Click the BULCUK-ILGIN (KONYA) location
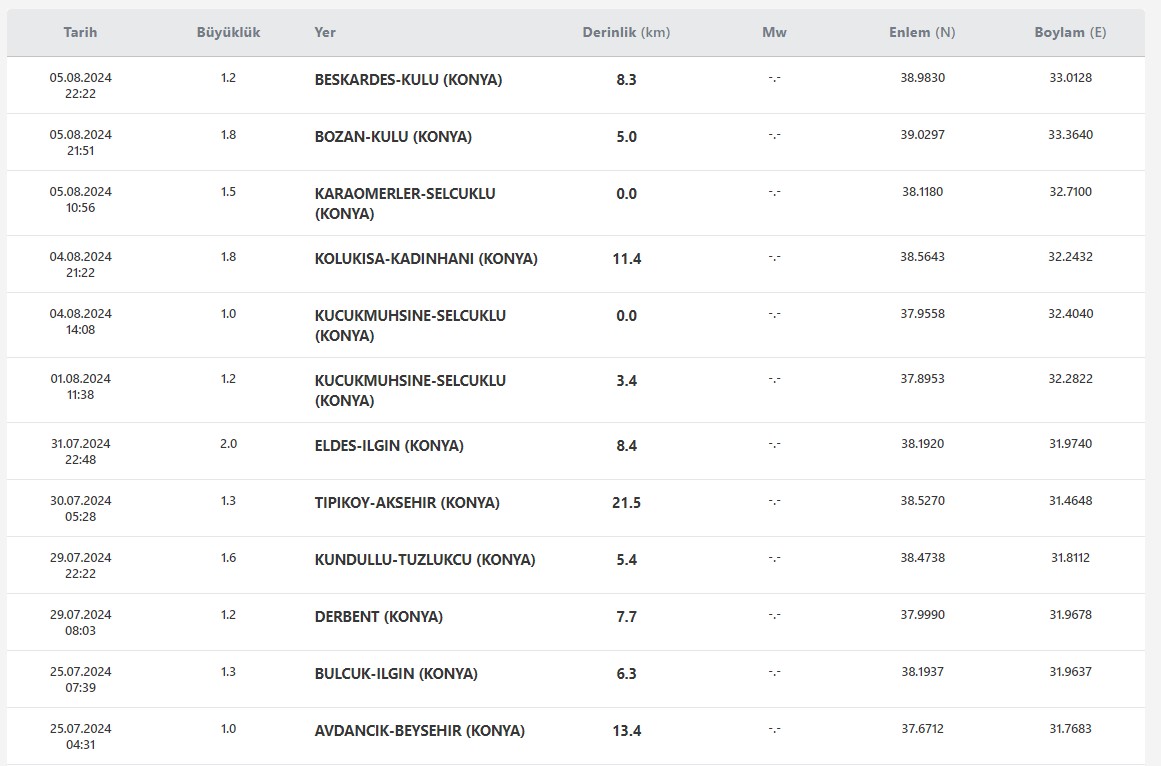Screen dimensions: 1161x766 pyautogui.click(x=396, y=674)
